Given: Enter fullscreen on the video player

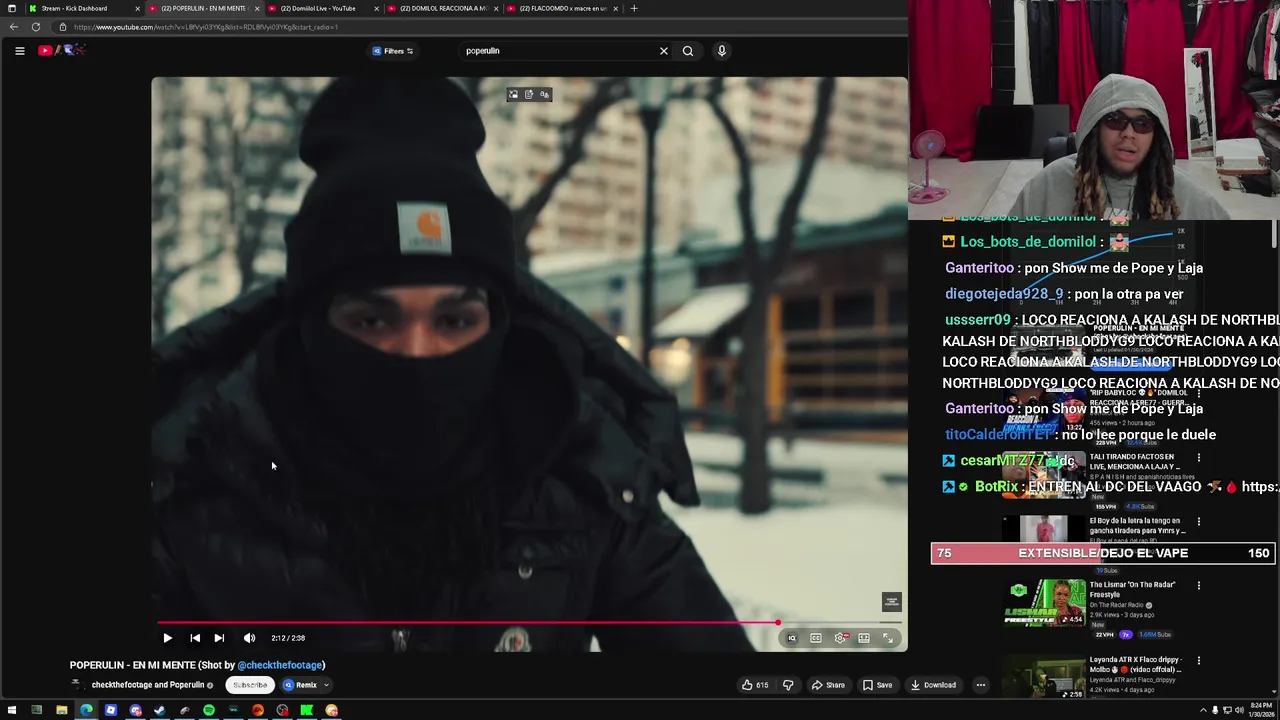Looking at the screenshot, I should (x=887, y=638).
